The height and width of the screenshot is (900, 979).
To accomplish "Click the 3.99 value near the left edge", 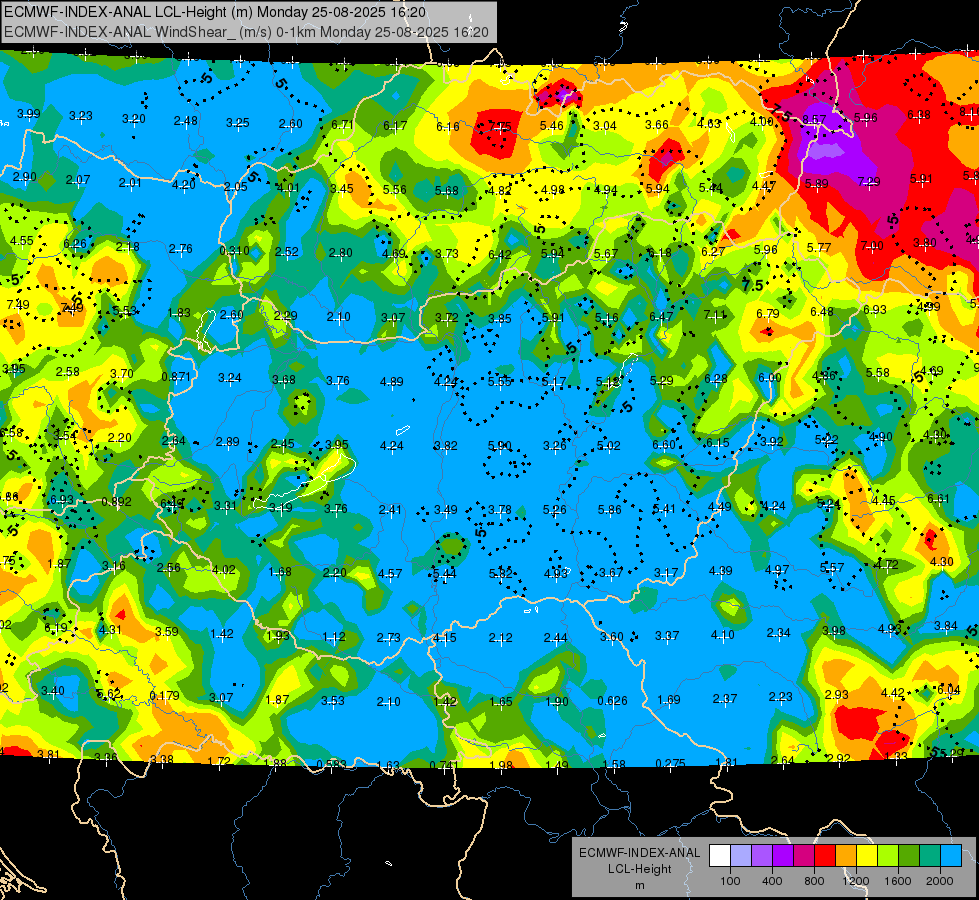I will pos(29,114).
